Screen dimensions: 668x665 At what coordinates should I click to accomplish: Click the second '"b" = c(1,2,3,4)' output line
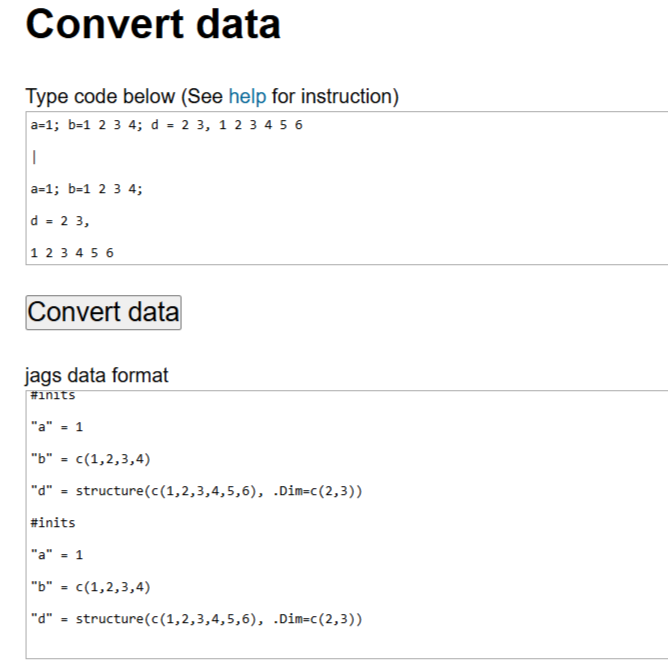(x=91, y=586)
